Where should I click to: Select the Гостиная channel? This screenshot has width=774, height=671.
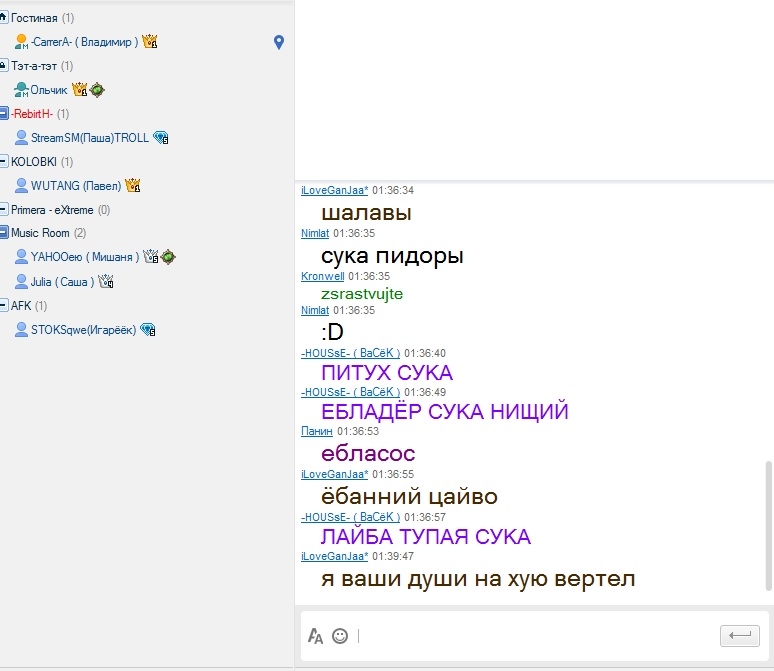click(x=34, y=18)
